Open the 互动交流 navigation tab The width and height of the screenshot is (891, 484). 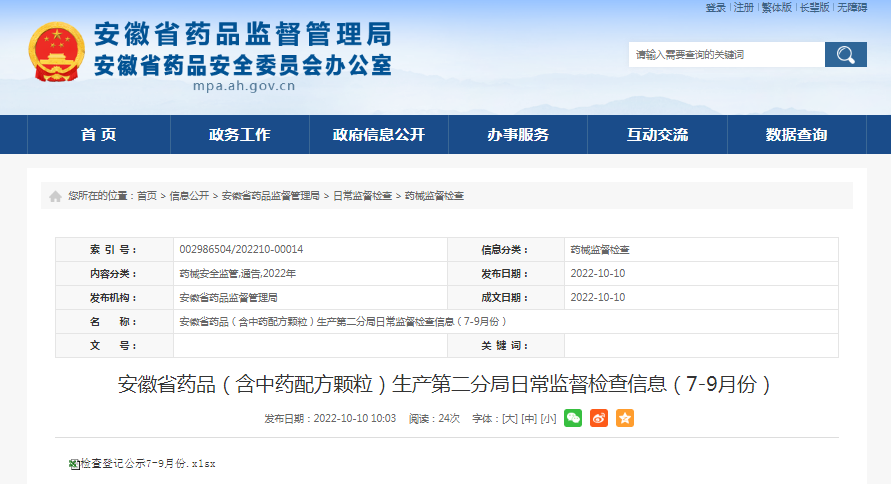coord(657,135)
